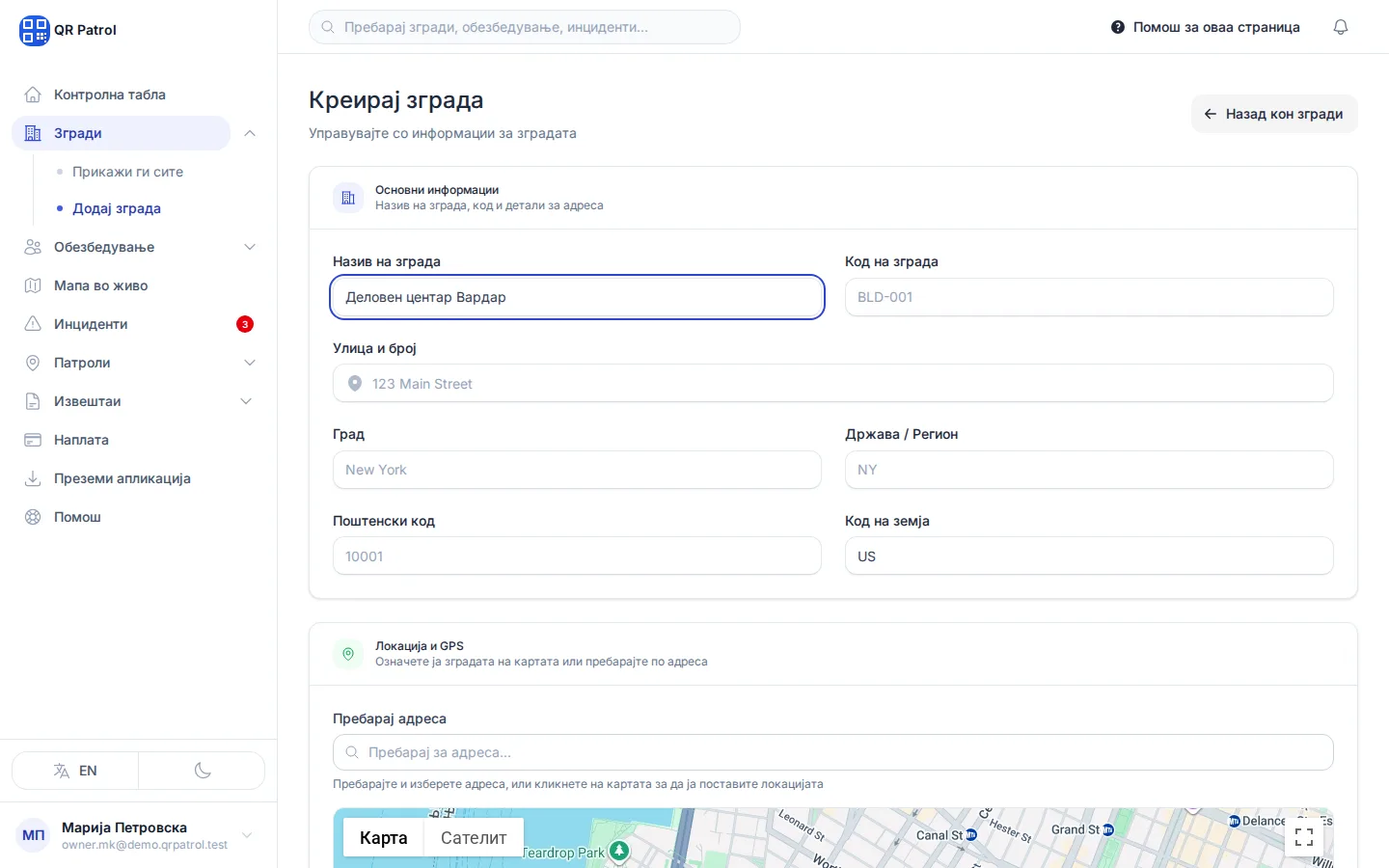Click the Teardrop Park marker on map

point(619,851)
